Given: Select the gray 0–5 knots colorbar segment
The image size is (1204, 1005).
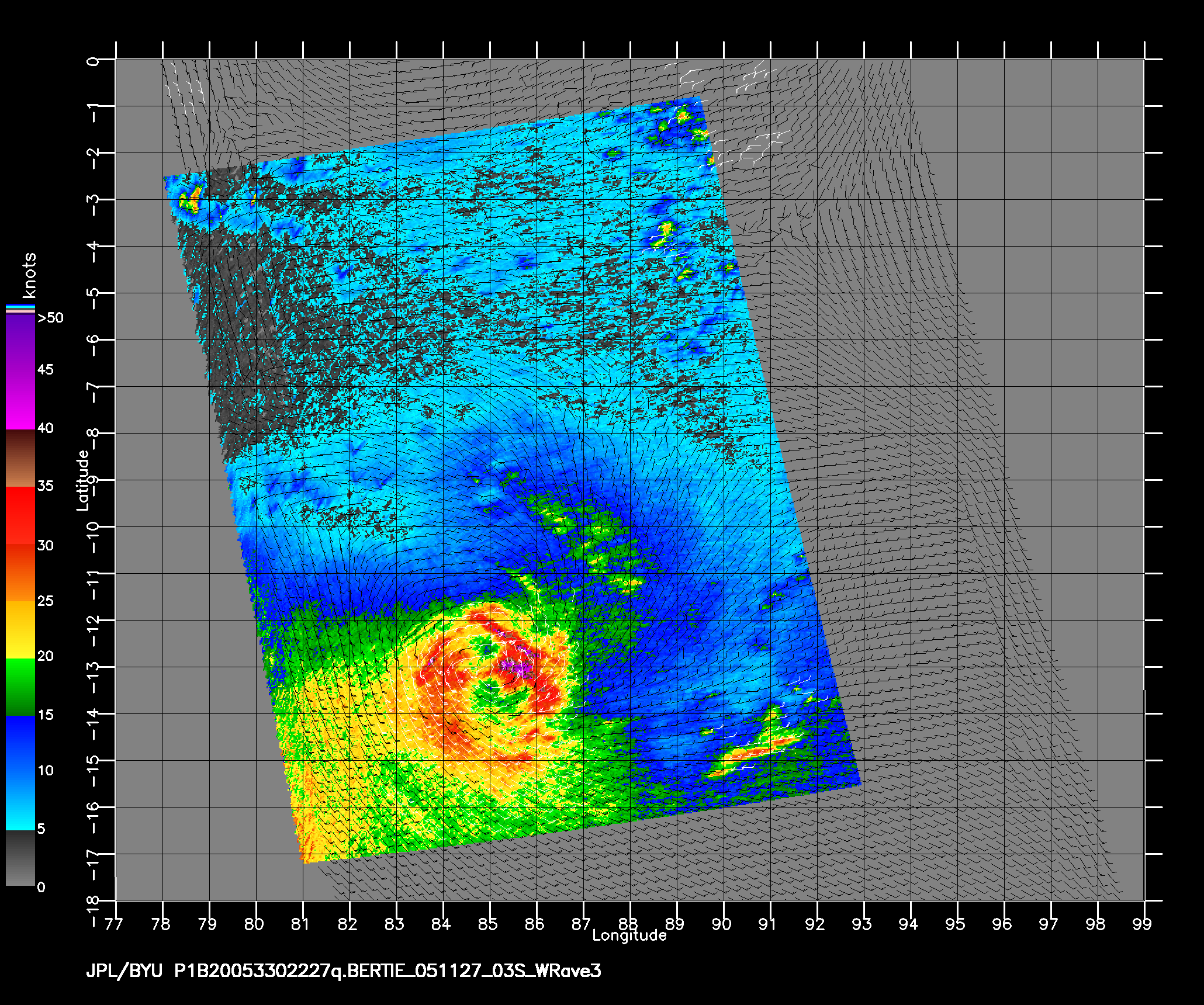Looking at the screenshot, I should click(20, 858).
